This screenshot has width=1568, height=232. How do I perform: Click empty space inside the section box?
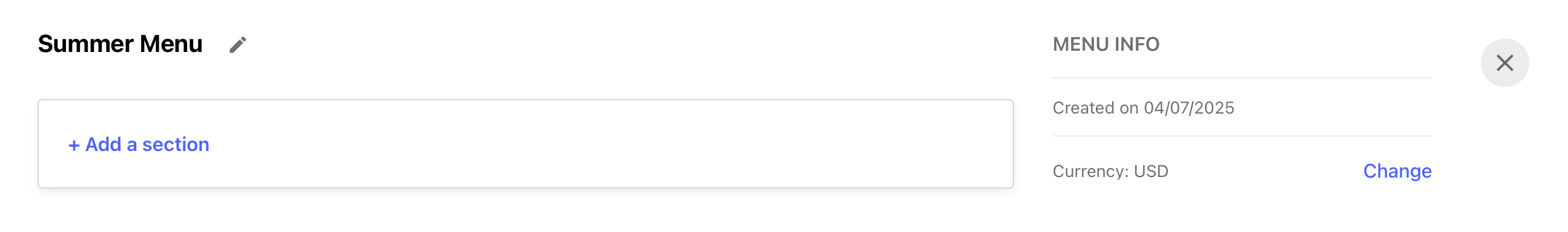point(608,144)
